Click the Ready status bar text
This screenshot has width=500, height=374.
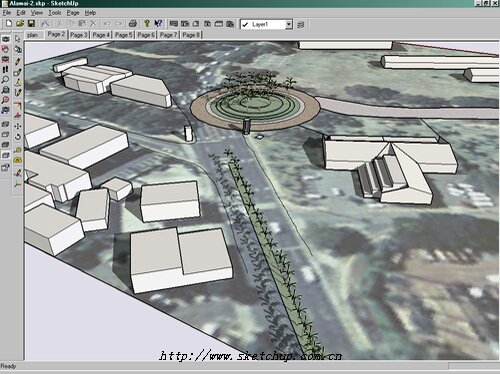coord(8,366)
